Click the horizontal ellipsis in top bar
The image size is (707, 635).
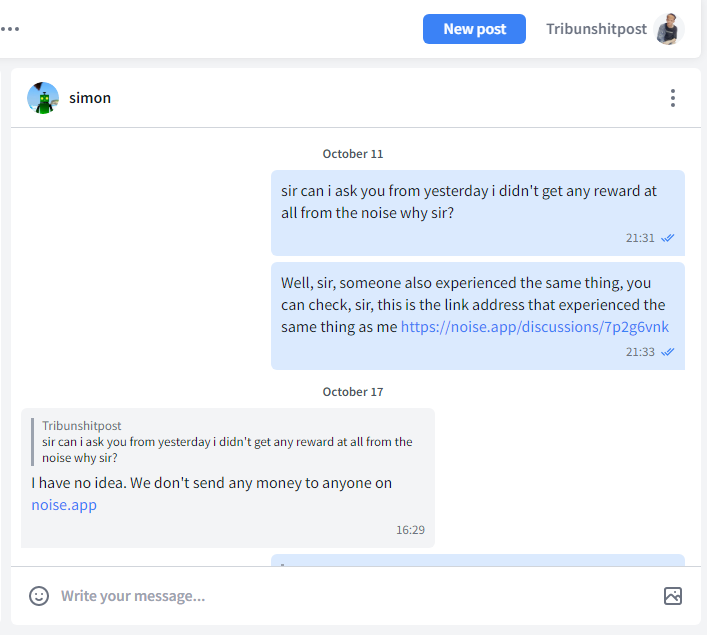(10, 29)
